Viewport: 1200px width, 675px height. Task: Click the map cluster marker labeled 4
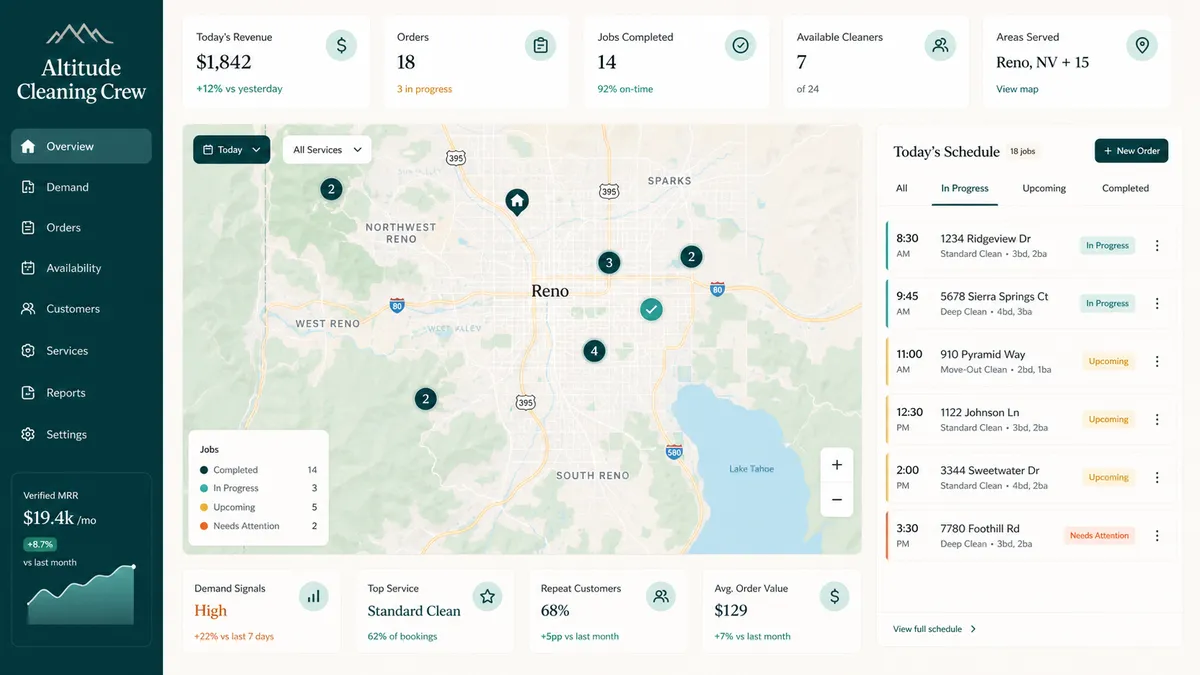click(x=594, y=351)
